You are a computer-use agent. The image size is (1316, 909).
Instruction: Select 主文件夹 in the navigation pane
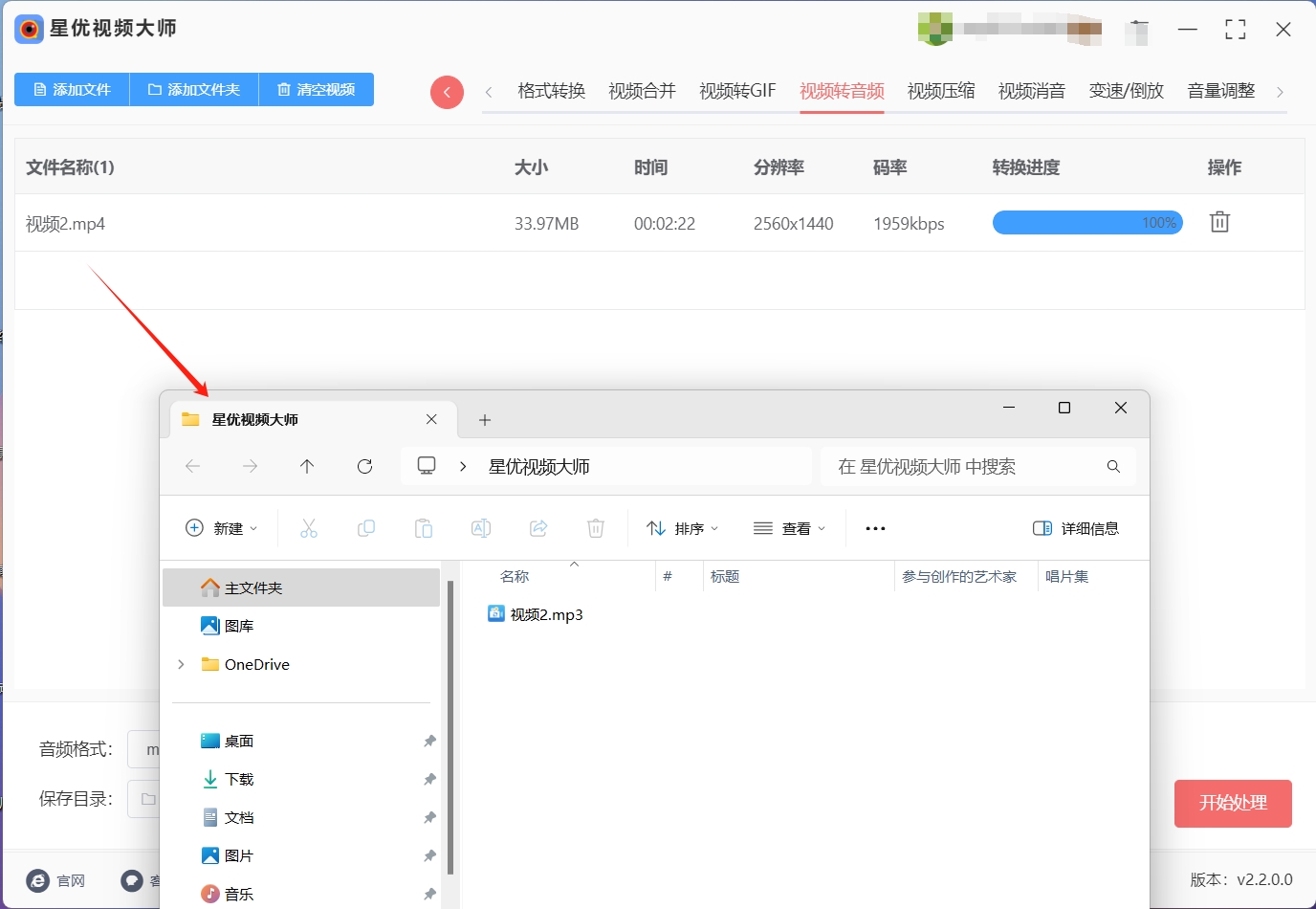pos(301,588)
